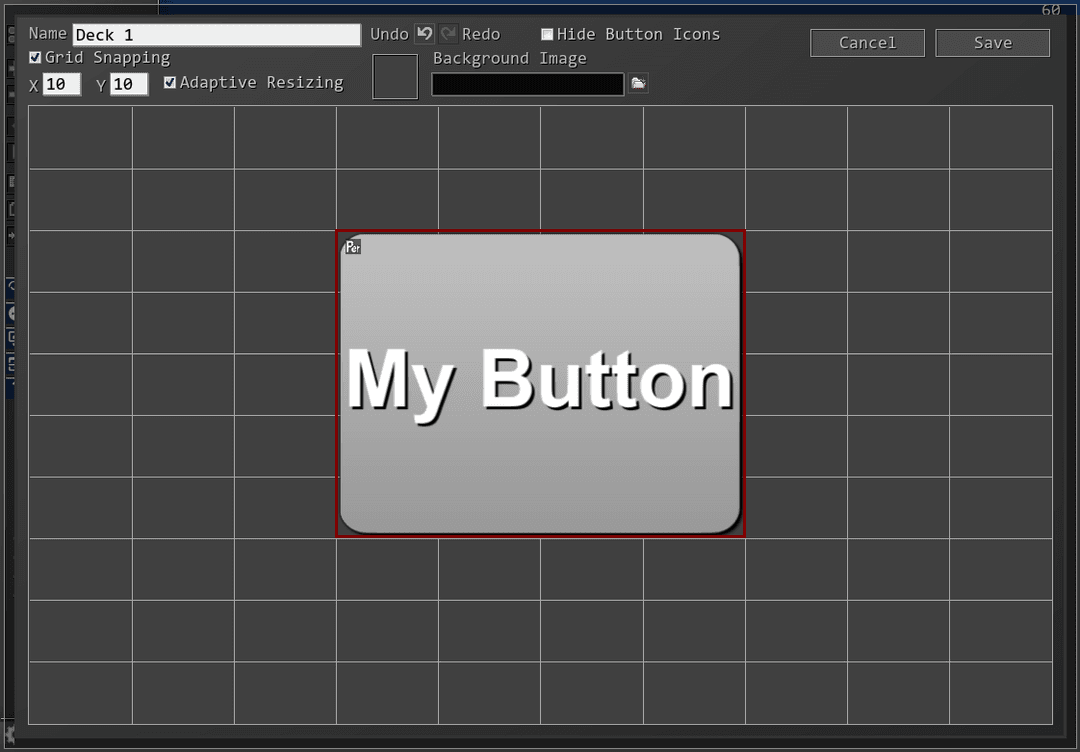Focus the grid X value field

point(61,85)
